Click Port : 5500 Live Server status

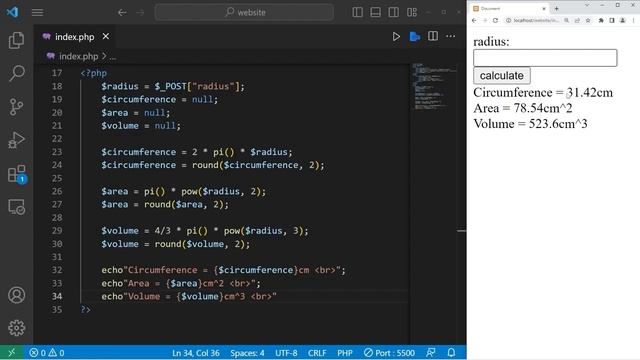tap(389, 353)
